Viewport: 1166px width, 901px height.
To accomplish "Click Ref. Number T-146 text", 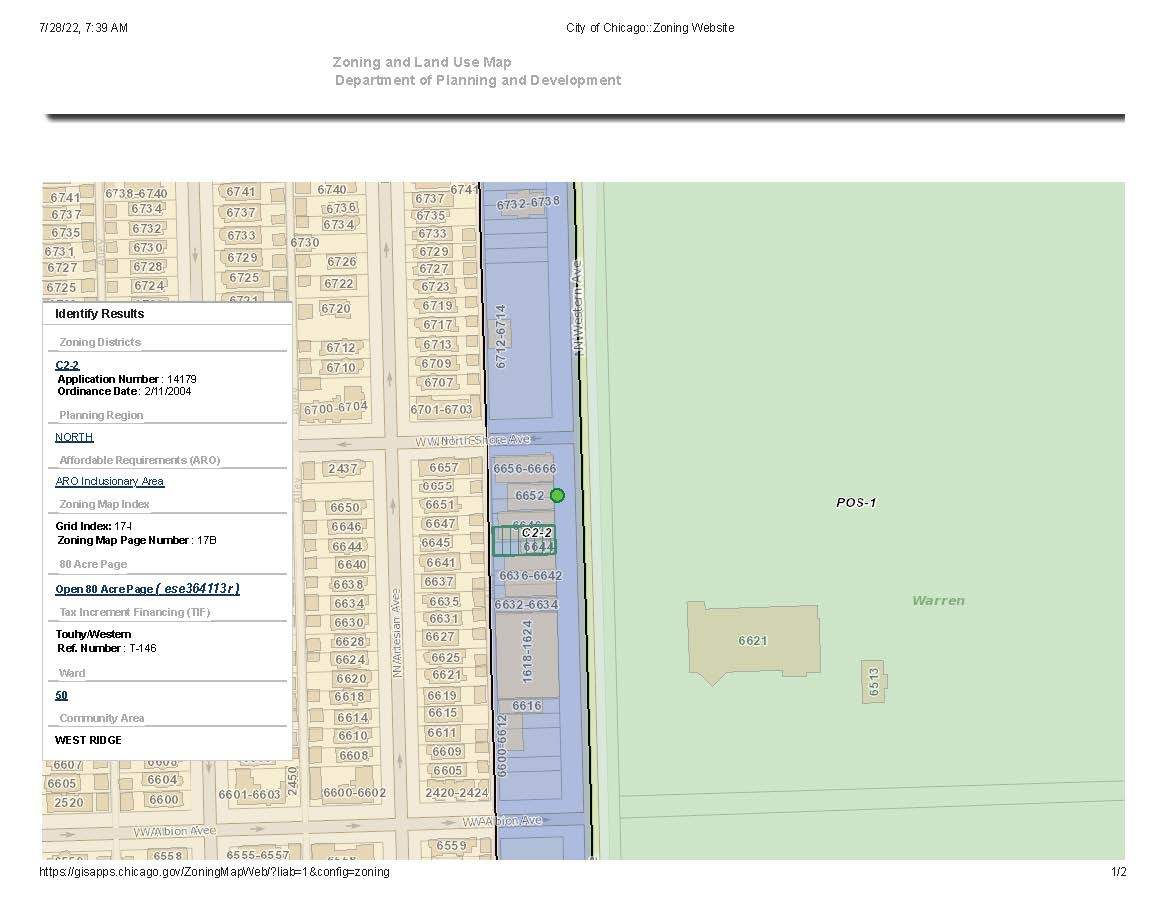I will [x=107, y=648].
